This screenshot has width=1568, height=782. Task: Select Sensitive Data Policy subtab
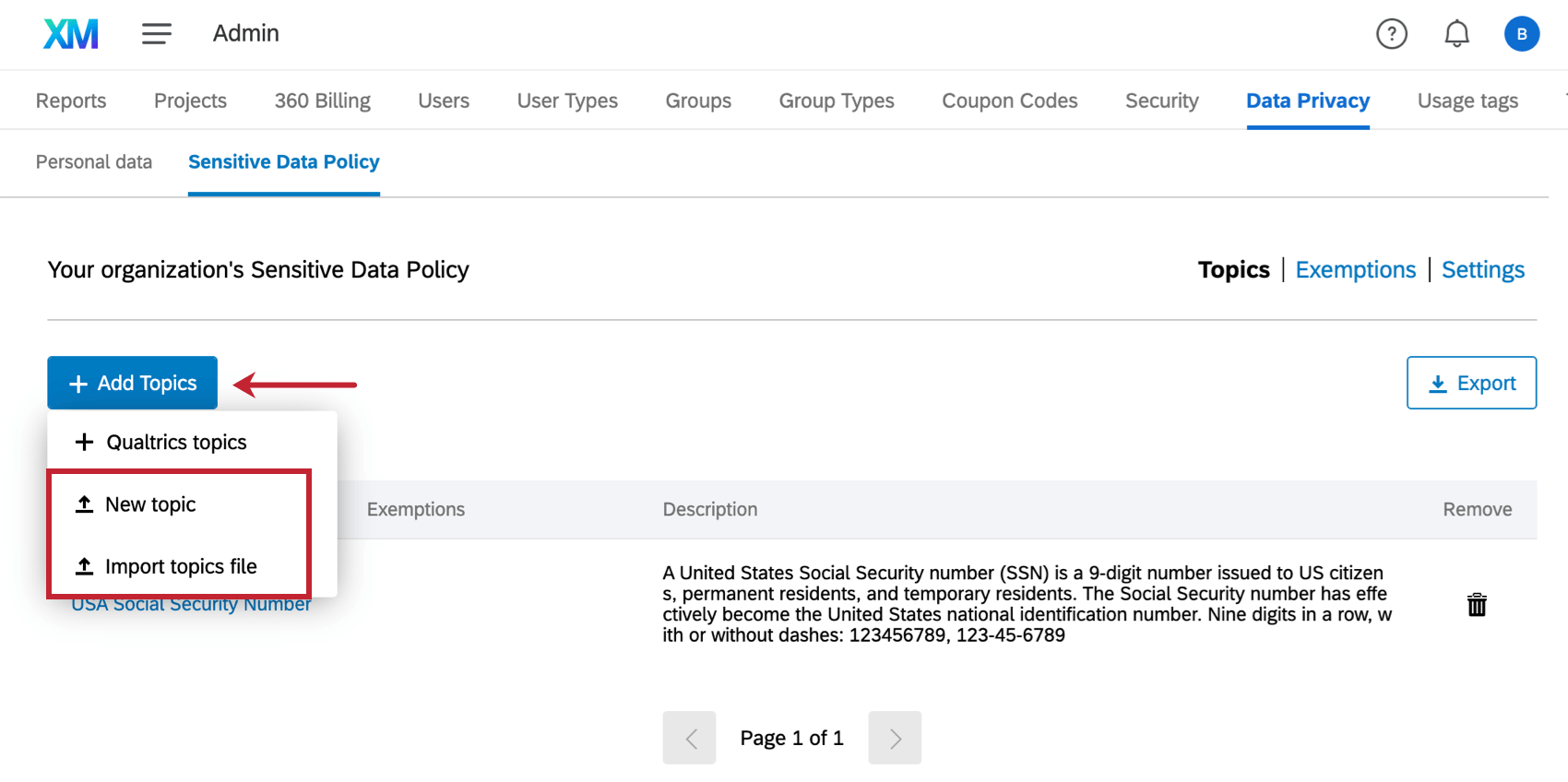pos(284,162)
